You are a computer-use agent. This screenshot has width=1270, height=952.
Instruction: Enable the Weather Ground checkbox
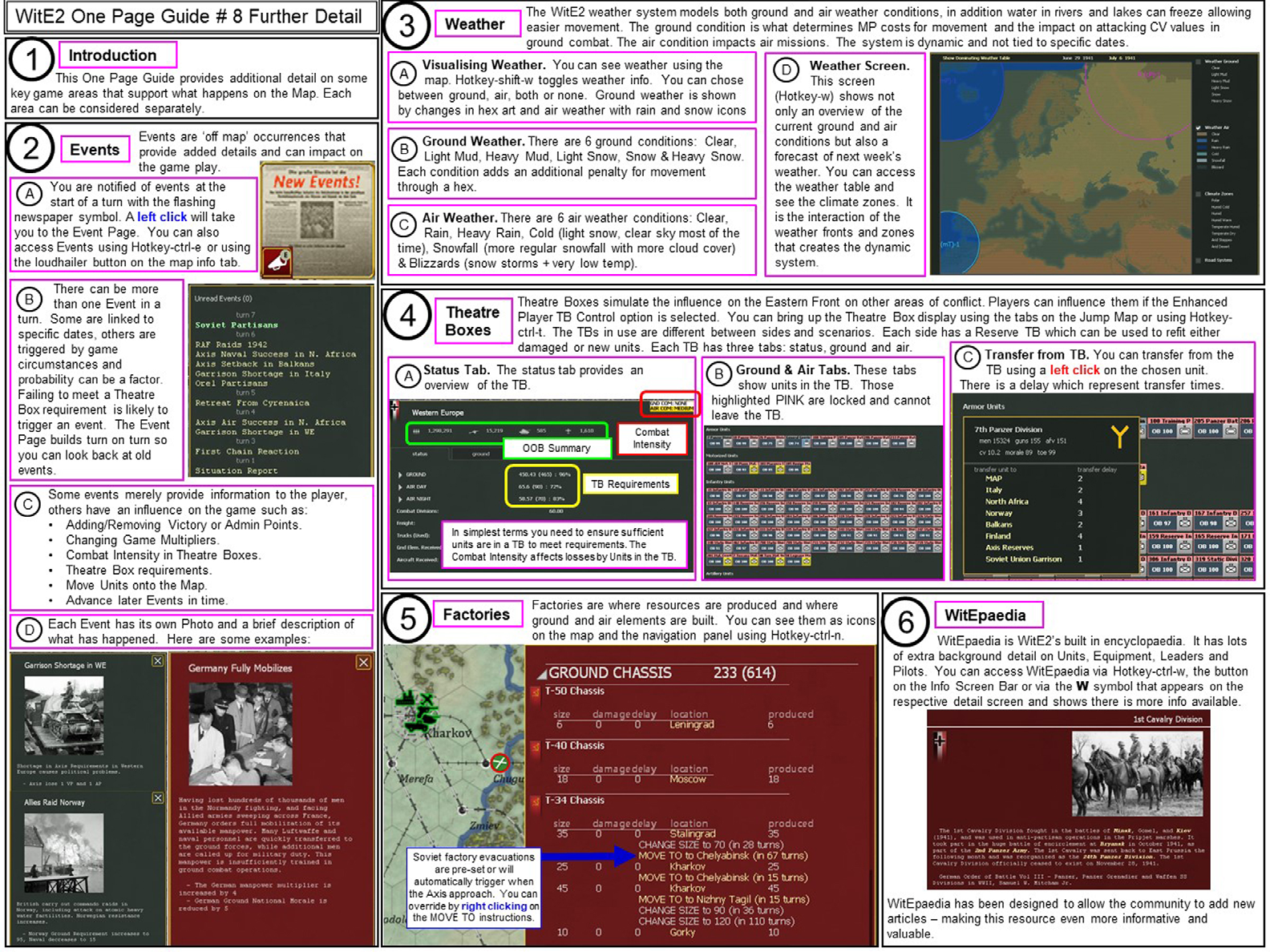(x=1199, y=61)
